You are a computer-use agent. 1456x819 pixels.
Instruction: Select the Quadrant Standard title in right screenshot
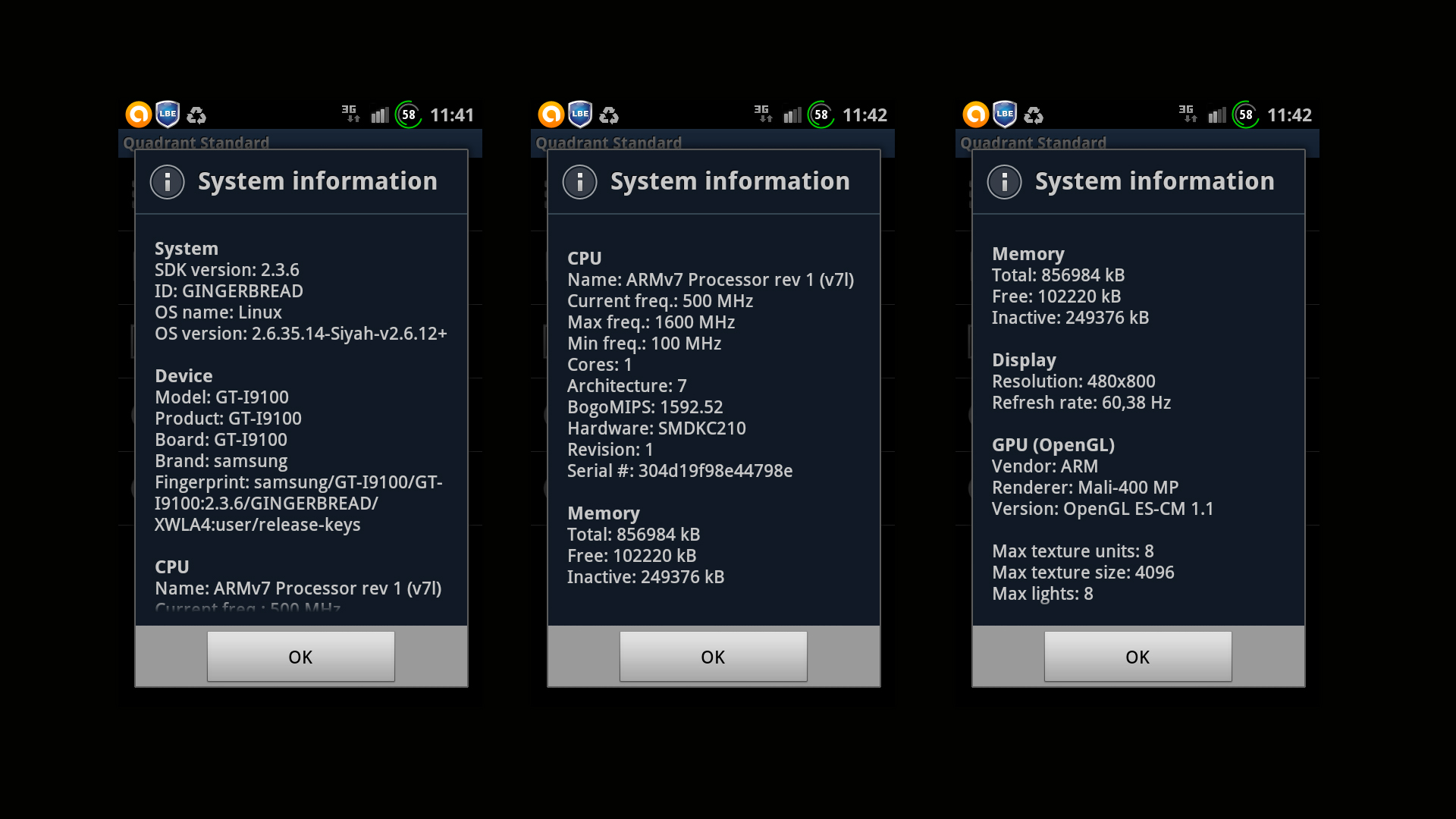1034,143
